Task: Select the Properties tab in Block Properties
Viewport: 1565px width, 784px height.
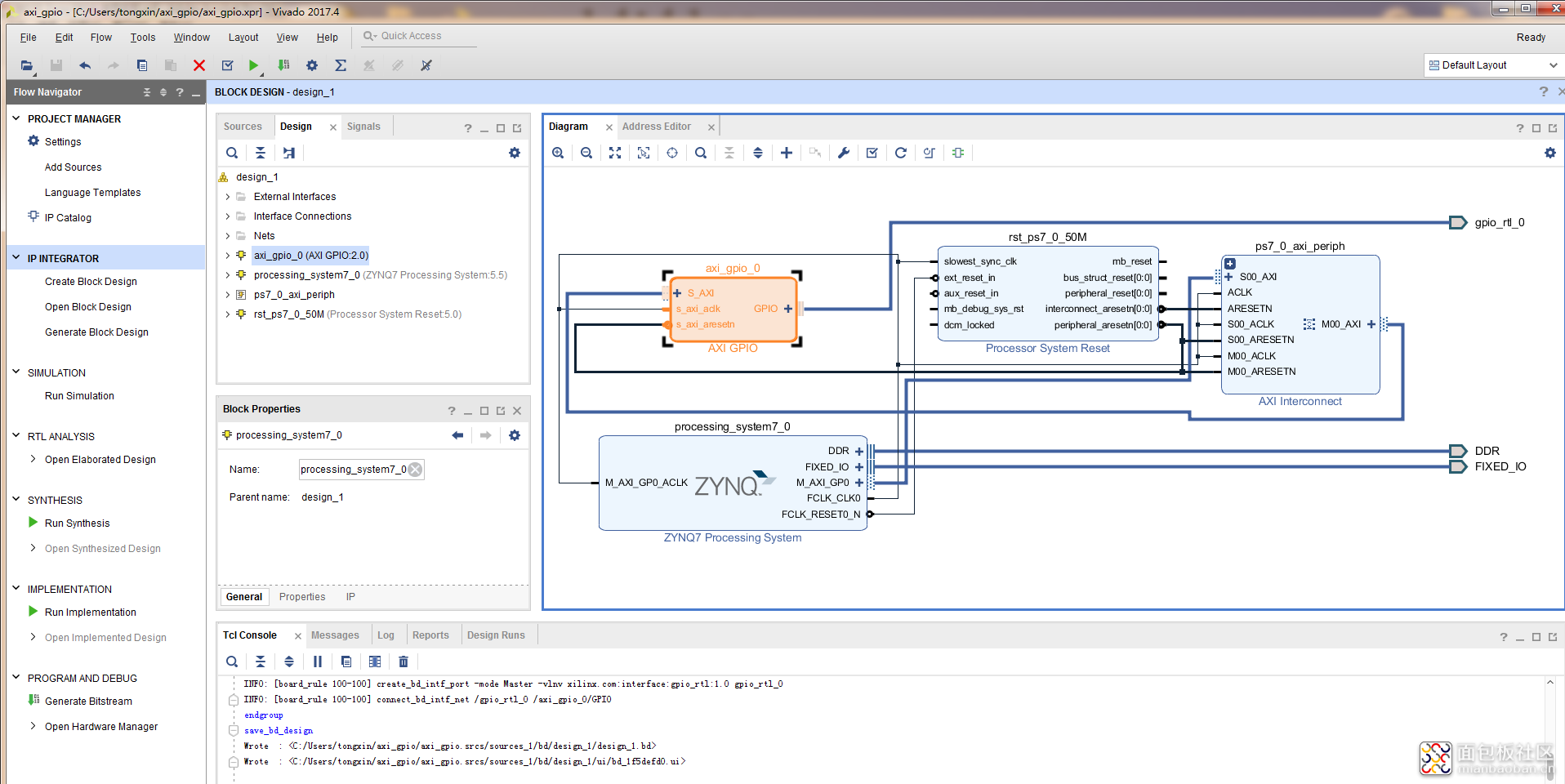Action: point(302,597)
